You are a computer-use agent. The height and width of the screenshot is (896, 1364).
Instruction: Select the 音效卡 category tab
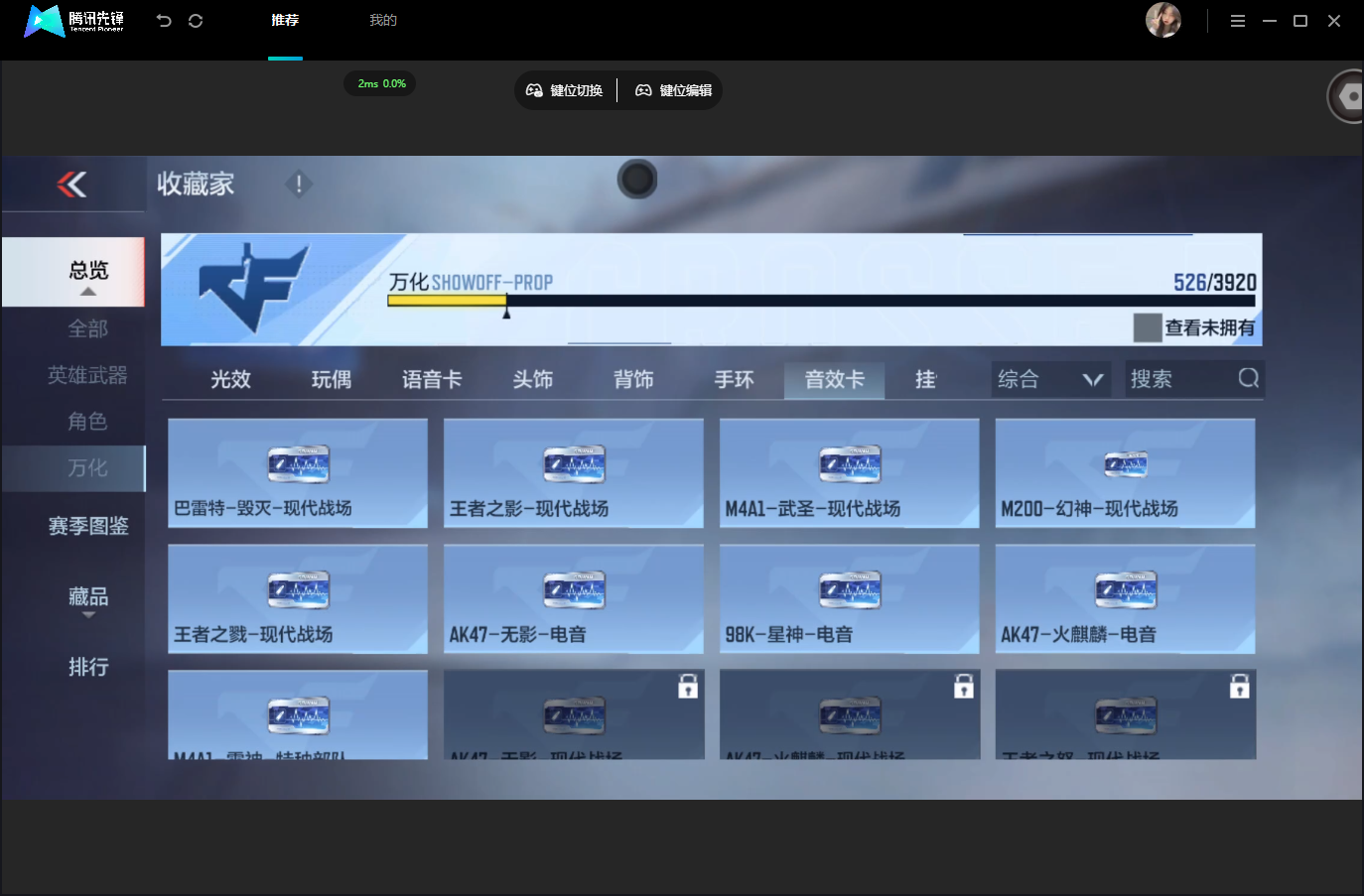834,379
